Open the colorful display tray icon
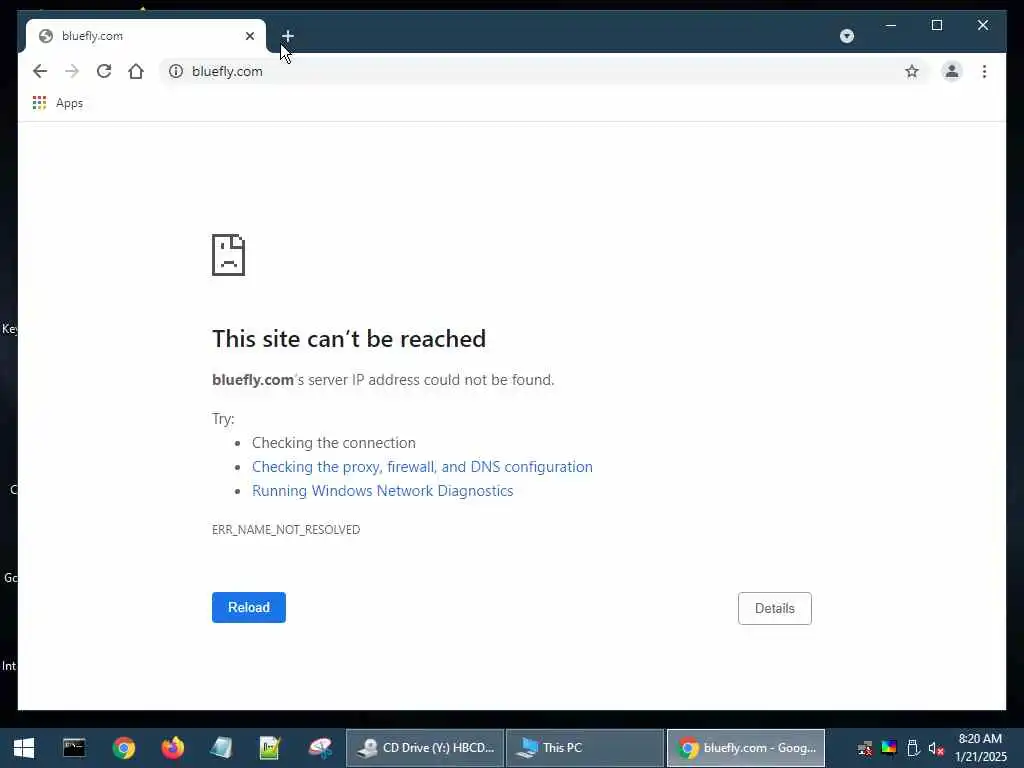 point(889,748)
